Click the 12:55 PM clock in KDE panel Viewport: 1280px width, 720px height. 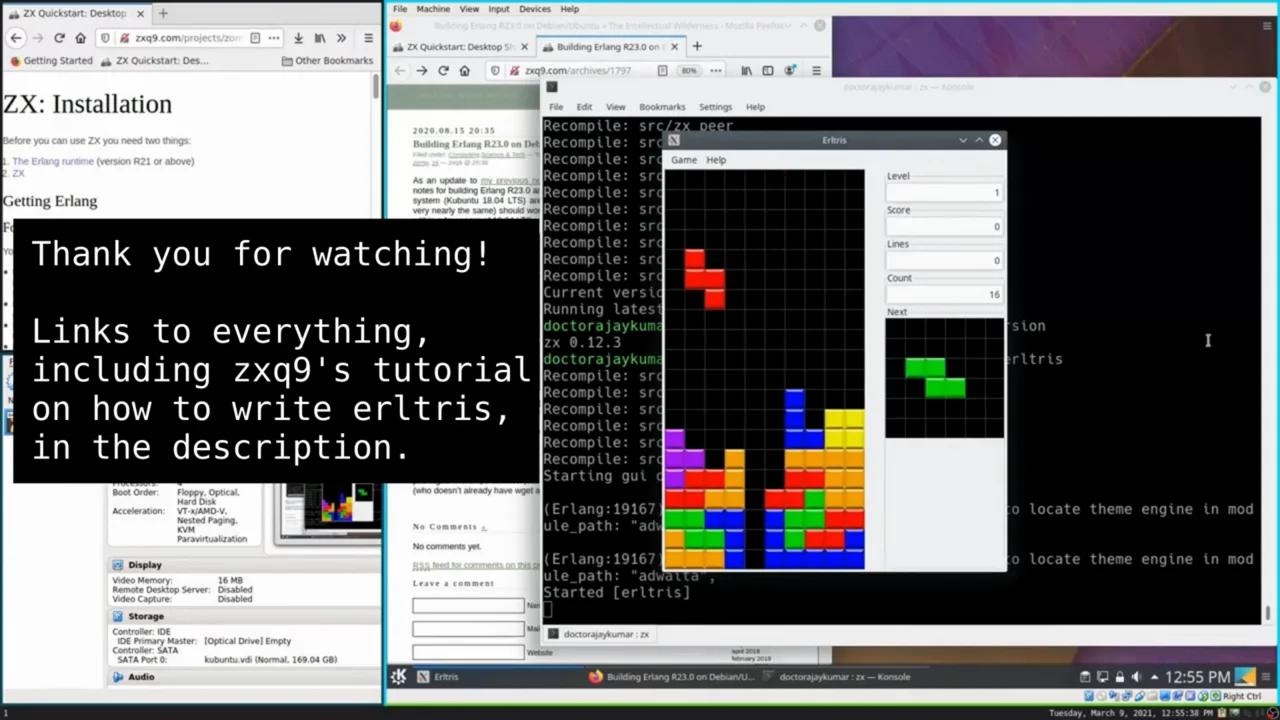tap(1197, 677)
